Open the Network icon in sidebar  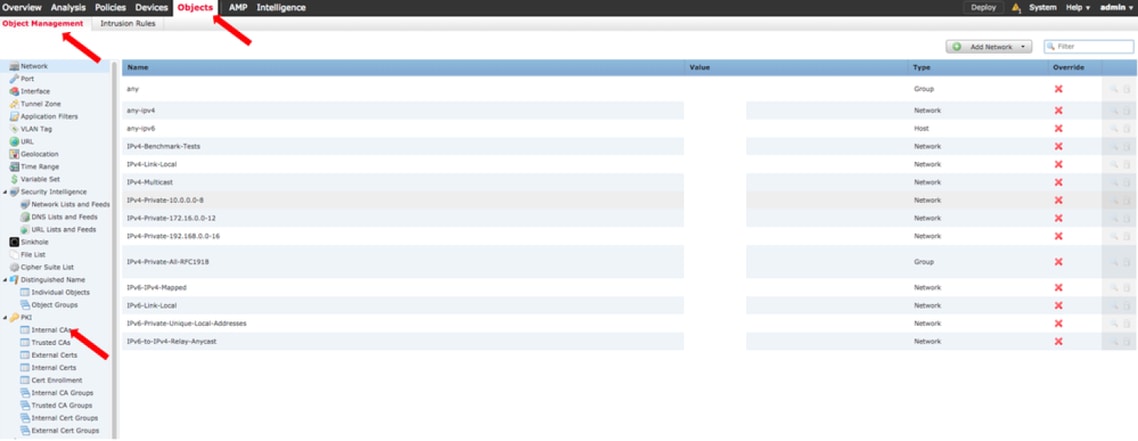pos(14,67)
